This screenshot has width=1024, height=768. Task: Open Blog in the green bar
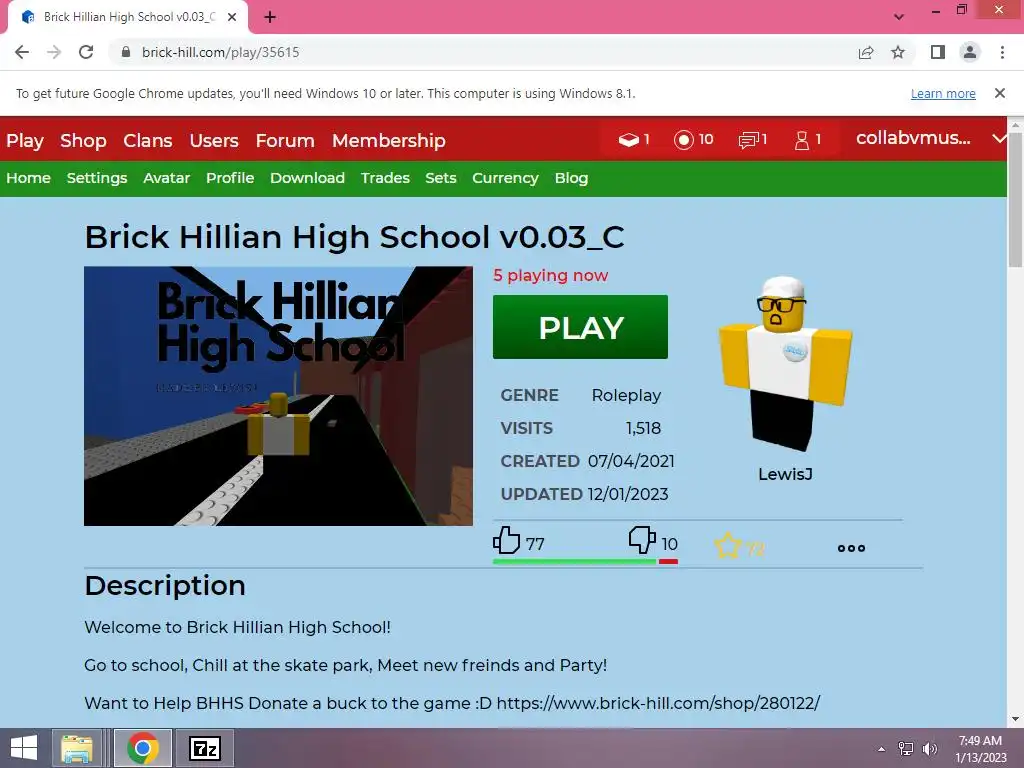click(571, 178)
